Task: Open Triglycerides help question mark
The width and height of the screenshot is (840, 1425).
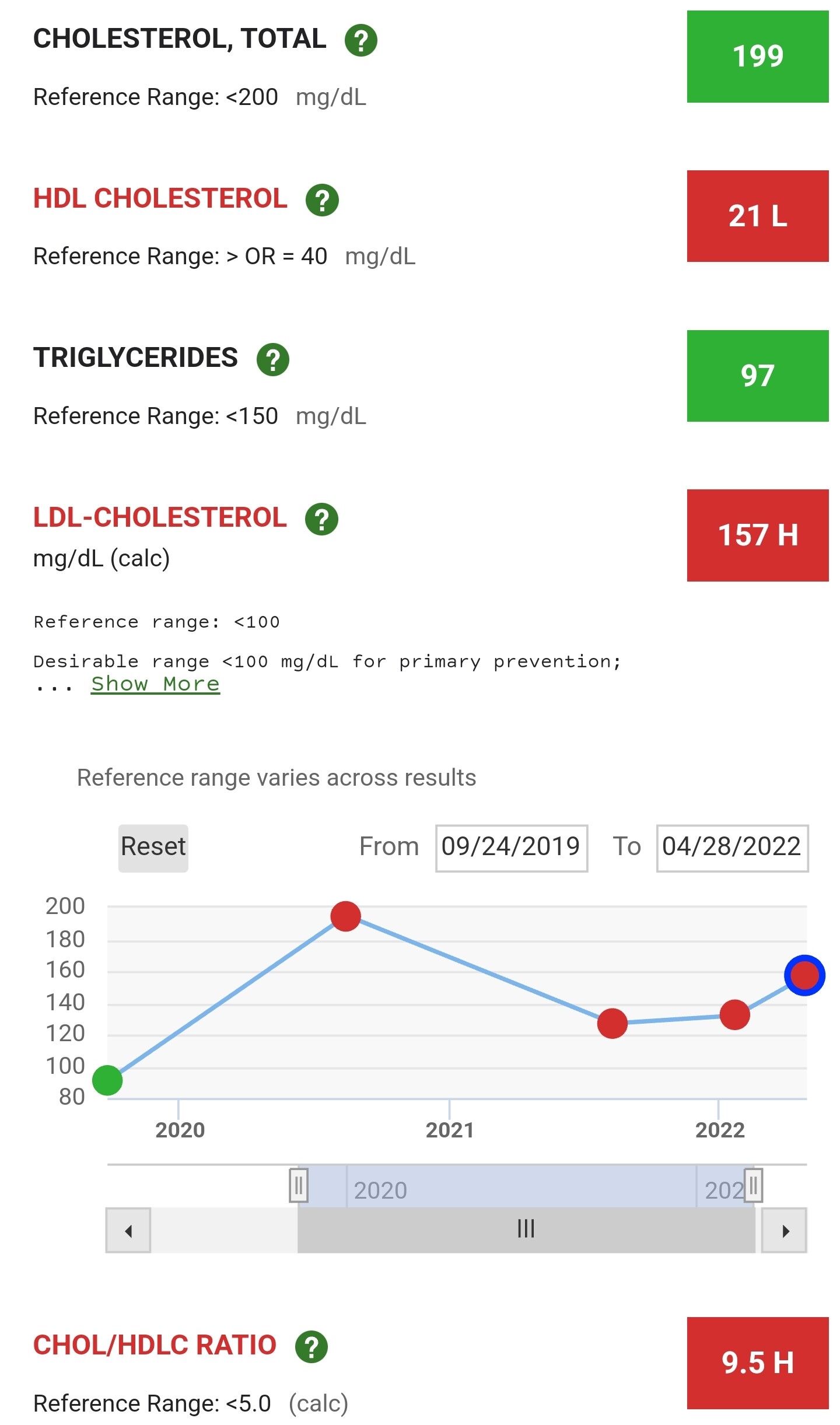Action: [273, 359]
